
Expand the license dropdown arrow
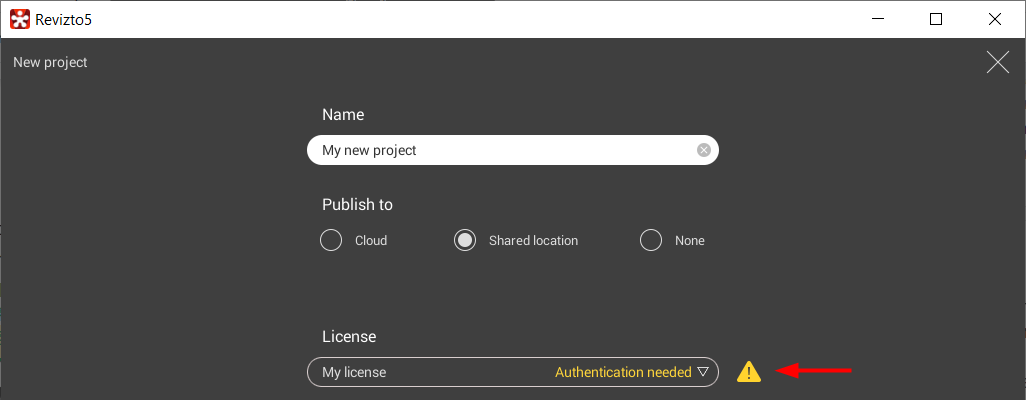pyautogui.click(x=702, y=372)
